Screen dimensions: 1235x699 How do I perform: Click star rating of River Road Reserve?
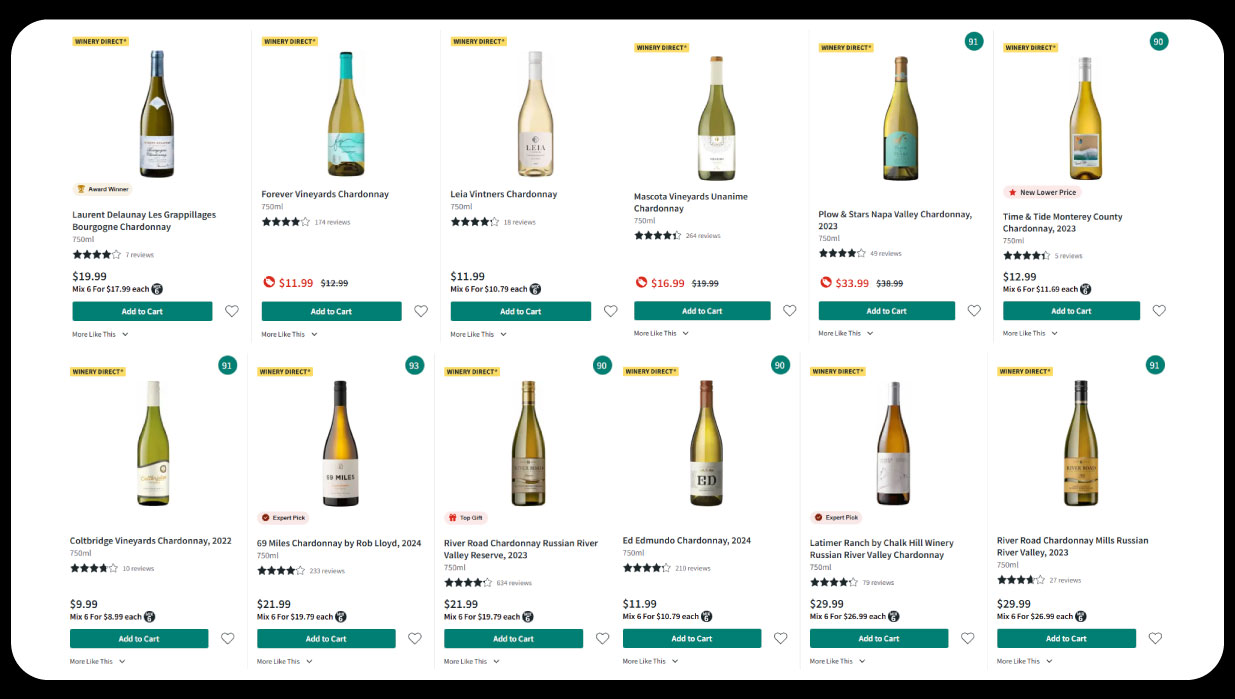[468, 582]
